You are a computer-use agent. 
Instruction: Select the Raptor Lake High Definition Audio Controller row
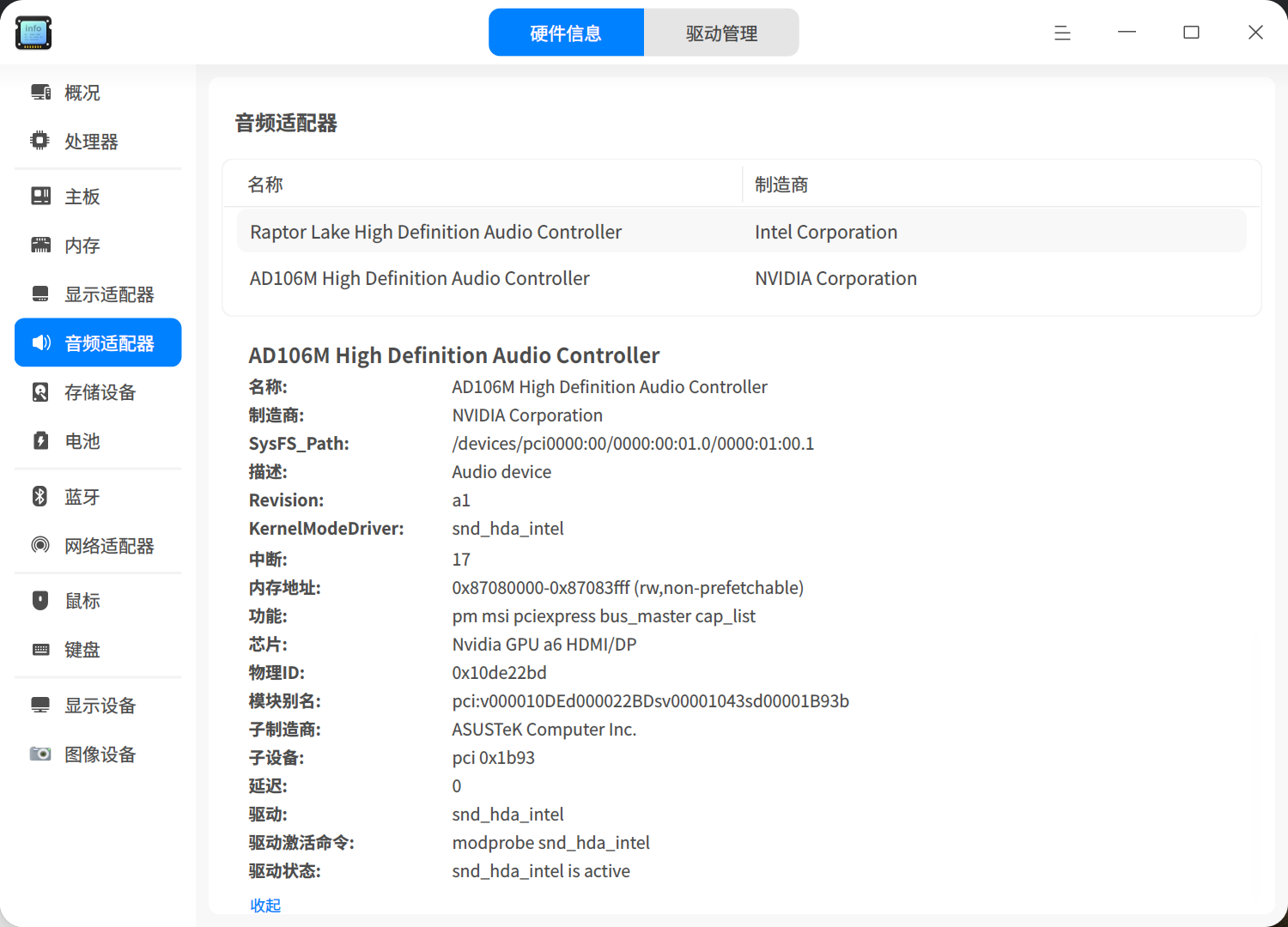click(742, 232)
